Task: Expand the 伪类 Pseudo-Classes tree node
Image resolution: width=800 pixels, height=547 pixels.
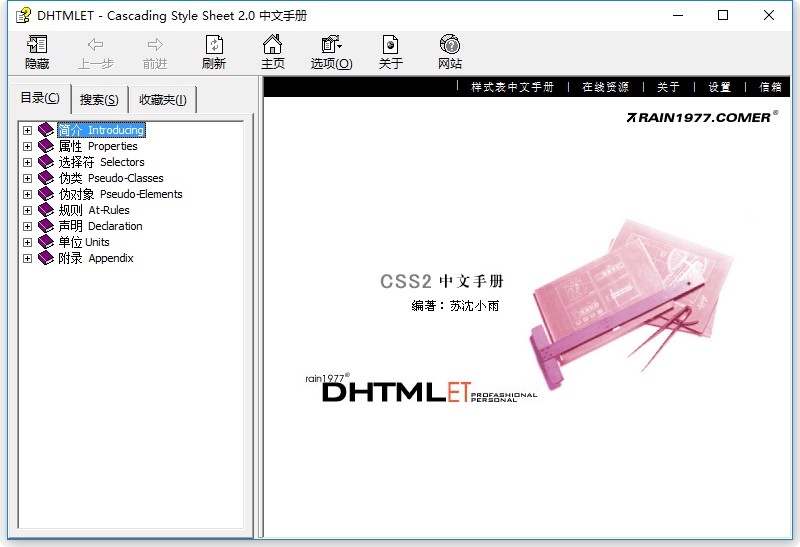Action: point(27,179)
